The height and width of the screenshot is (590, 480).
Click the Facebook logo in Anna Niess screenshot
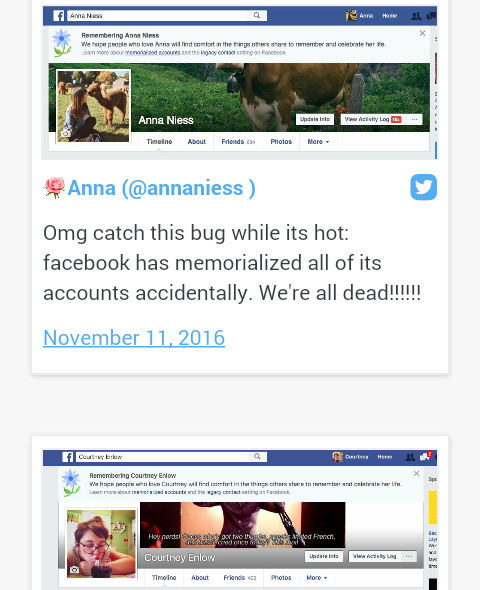point(59,16)
